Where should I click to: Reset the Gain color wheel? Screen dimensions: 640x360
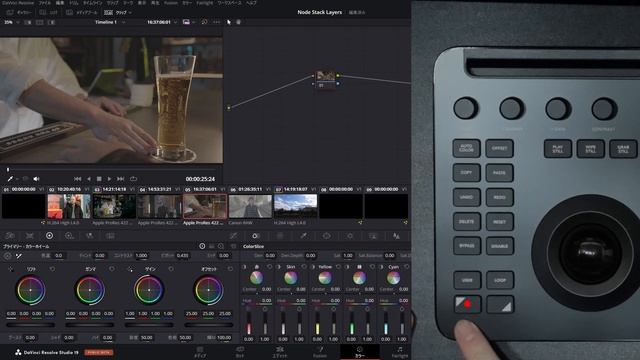[x=171, y=269]
